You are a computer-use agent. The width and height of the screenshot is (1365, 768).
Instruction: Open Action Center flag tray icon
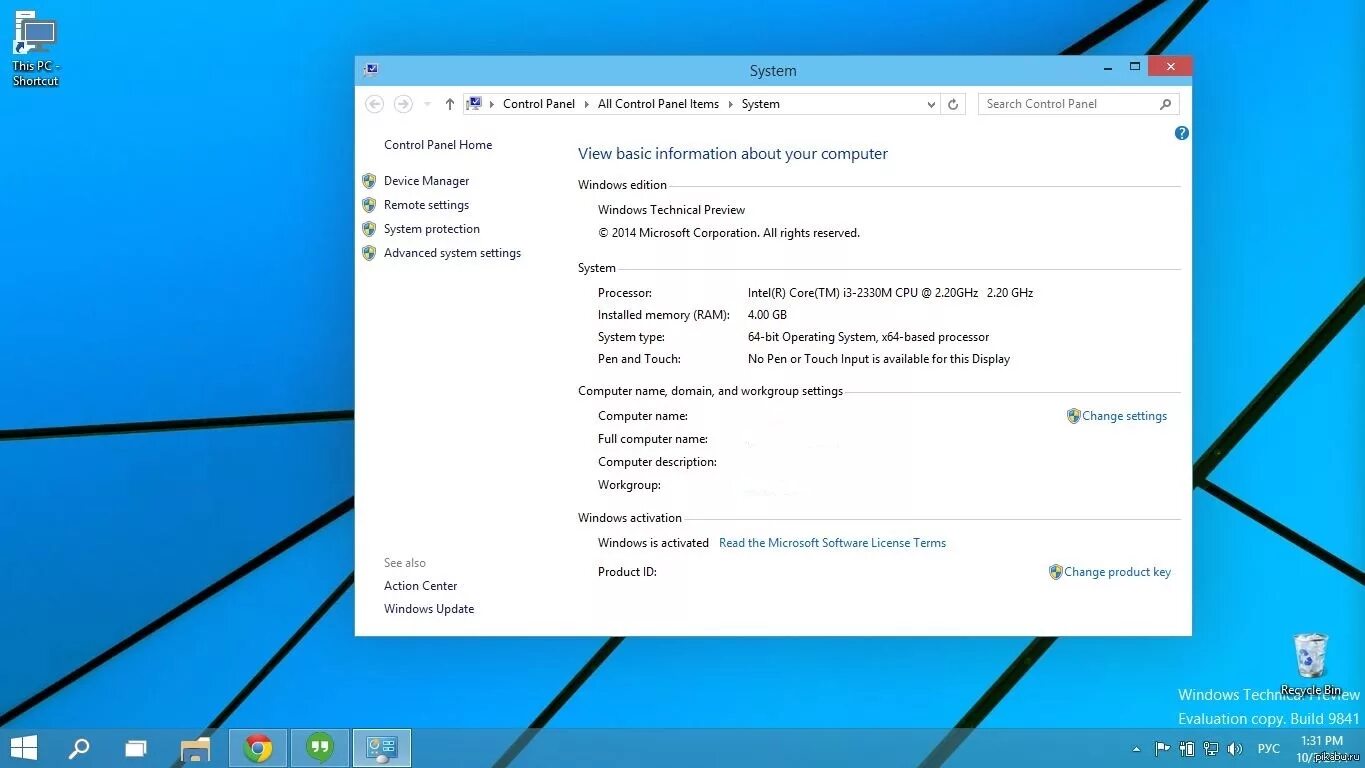click(1162, 748)
